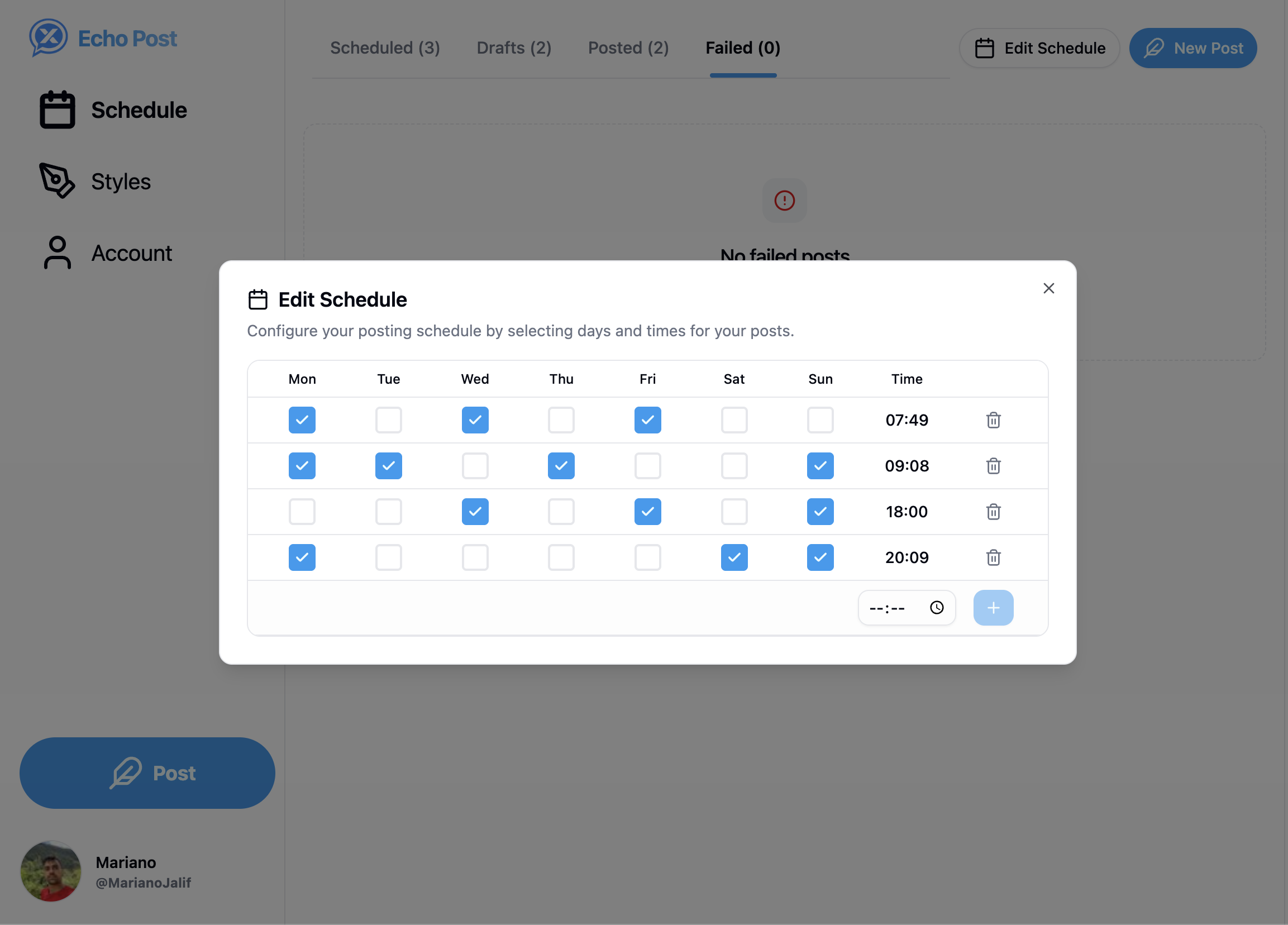Screen dimensions: 1288x925
Task: Remove the 18:00 time slot
Action: [993, 512]
